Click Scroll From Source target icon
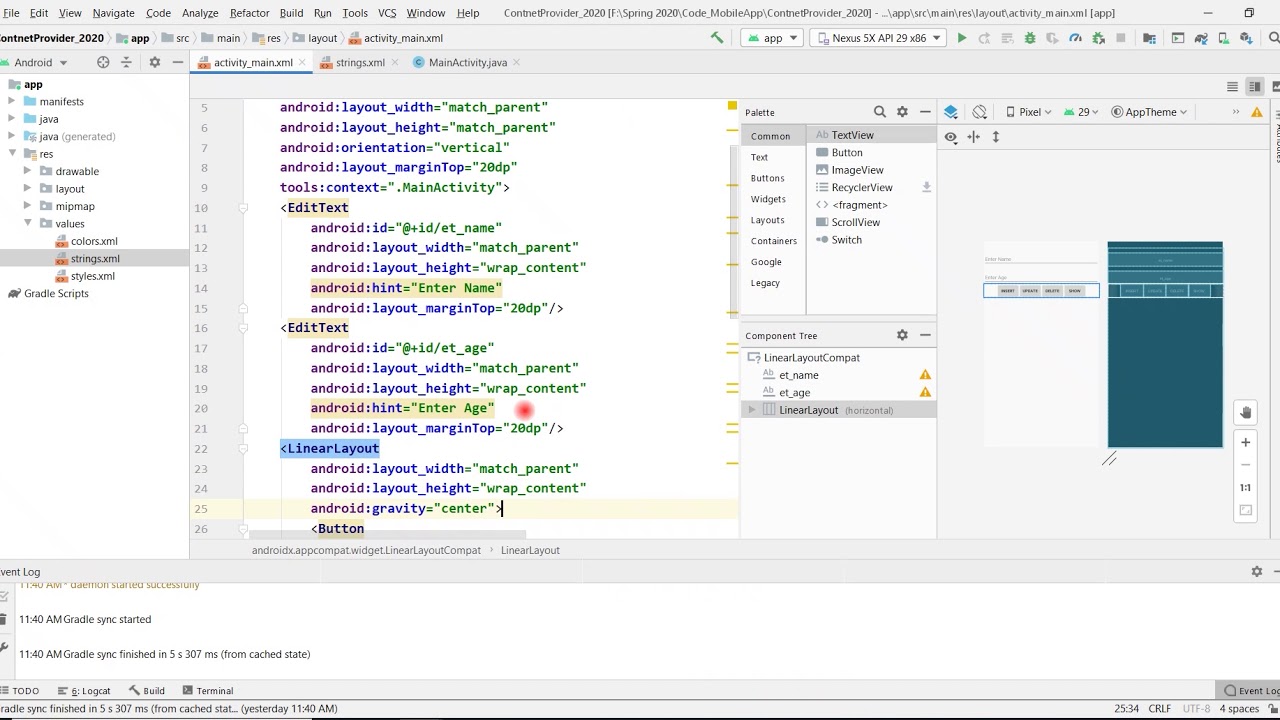 point(103,62)
